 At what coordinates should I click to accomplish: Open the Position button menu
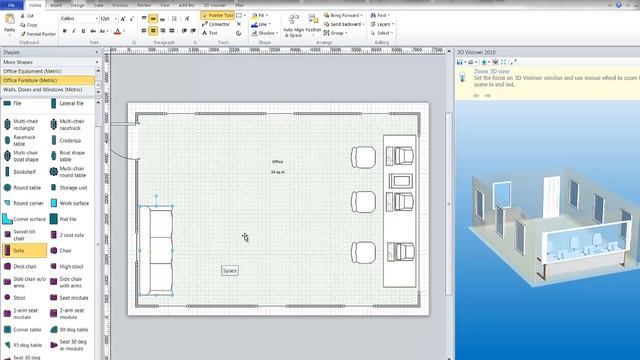313,25
